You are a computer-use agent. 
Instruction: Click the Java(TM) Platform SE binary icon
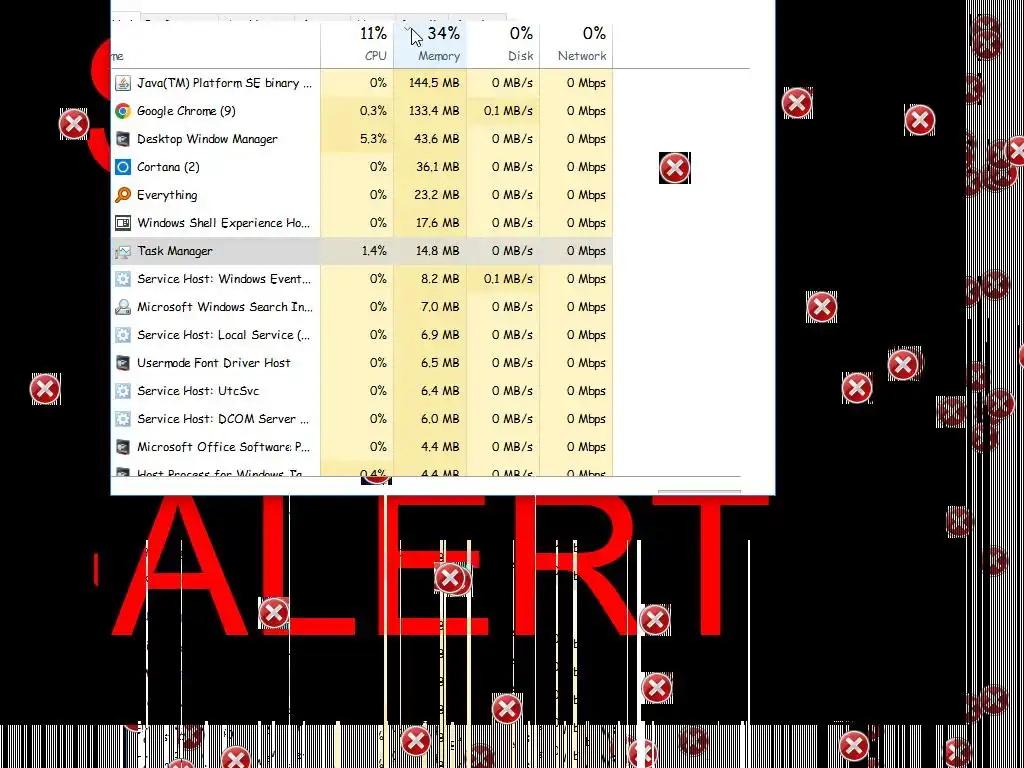pos(123,83)
